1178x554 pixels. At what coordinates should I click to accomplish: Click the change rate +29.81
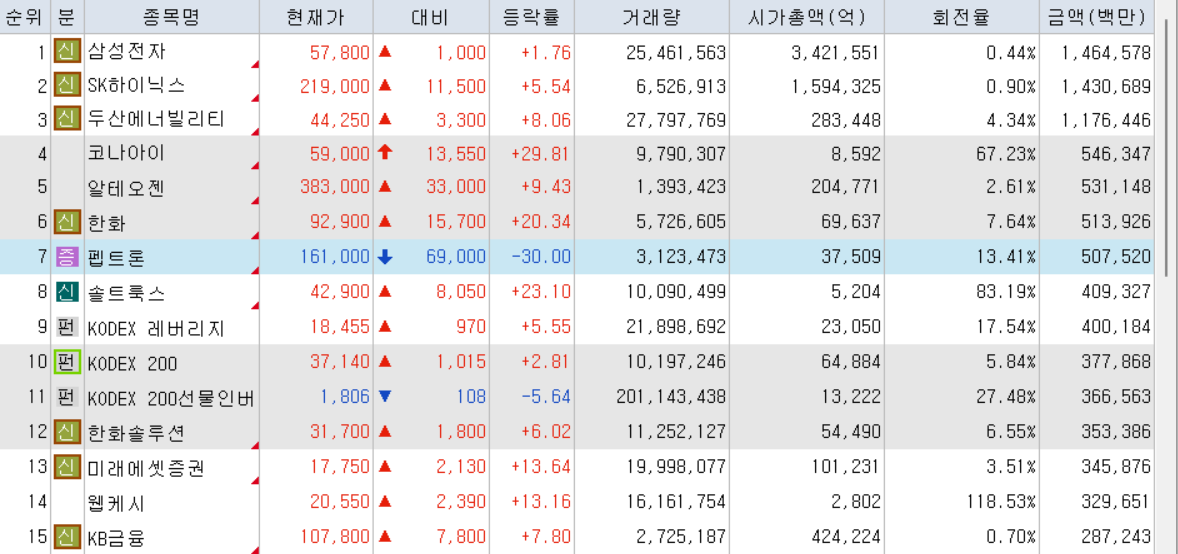coord(541,154)
